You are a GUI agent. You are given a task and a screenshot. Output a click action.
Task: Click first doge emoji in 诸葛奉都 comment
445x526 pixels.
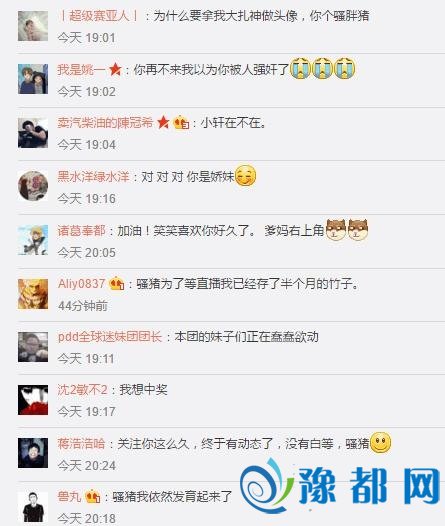click(336, 229)
